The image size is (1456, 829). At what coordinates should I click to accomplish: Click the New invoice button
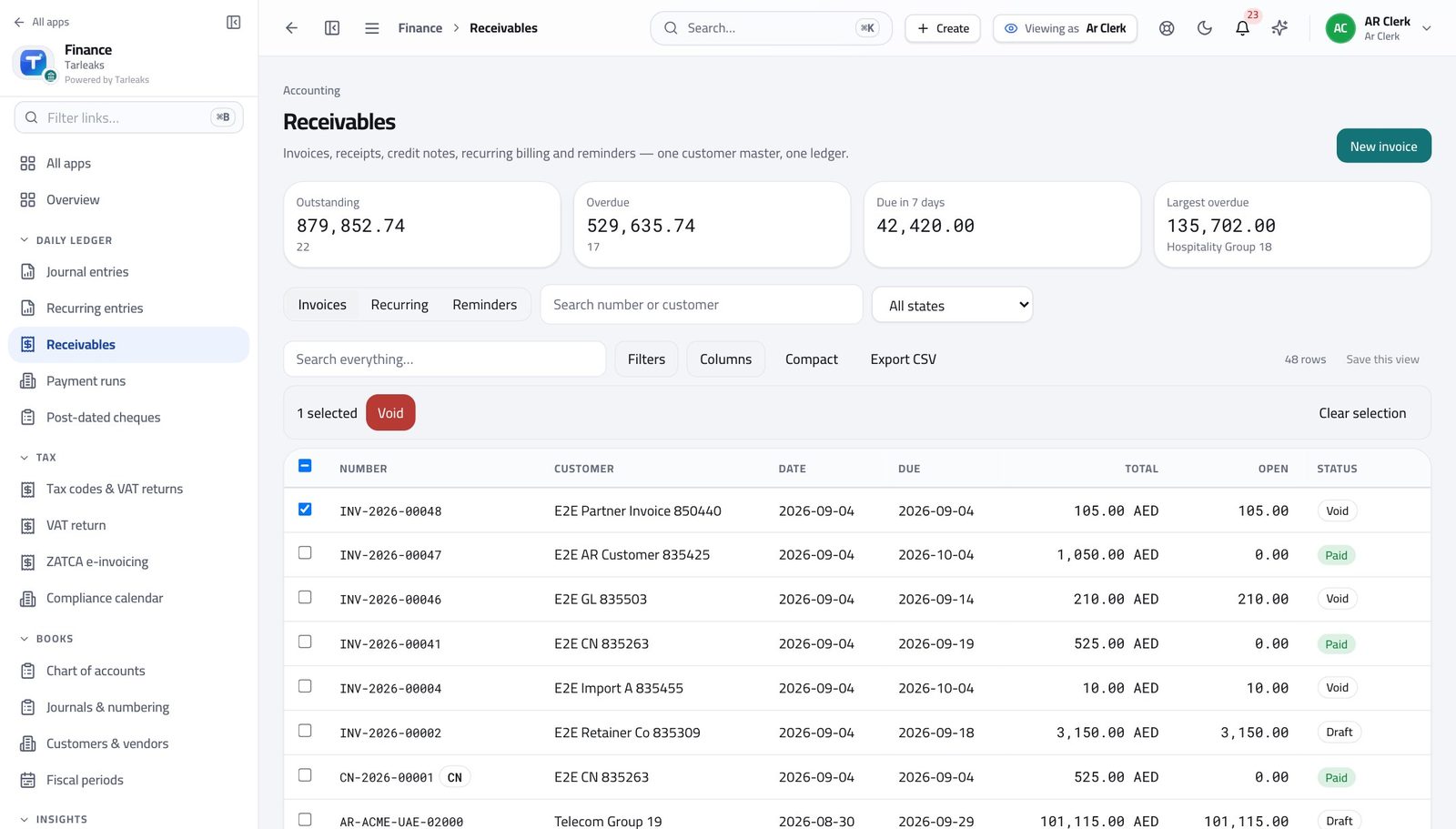point(1383,147)
